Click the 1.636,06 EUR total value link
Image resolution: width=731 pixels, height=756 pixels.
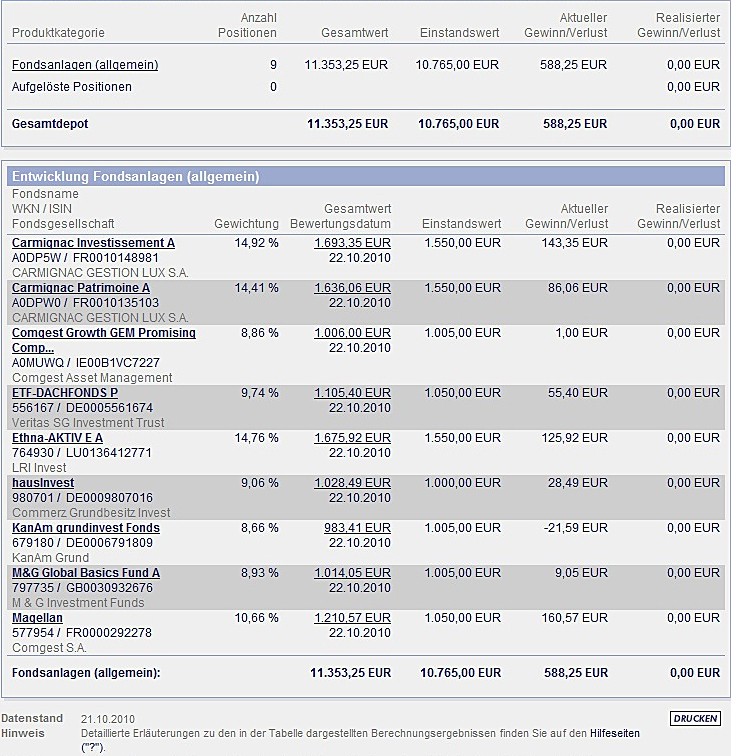tap(352, 288)
